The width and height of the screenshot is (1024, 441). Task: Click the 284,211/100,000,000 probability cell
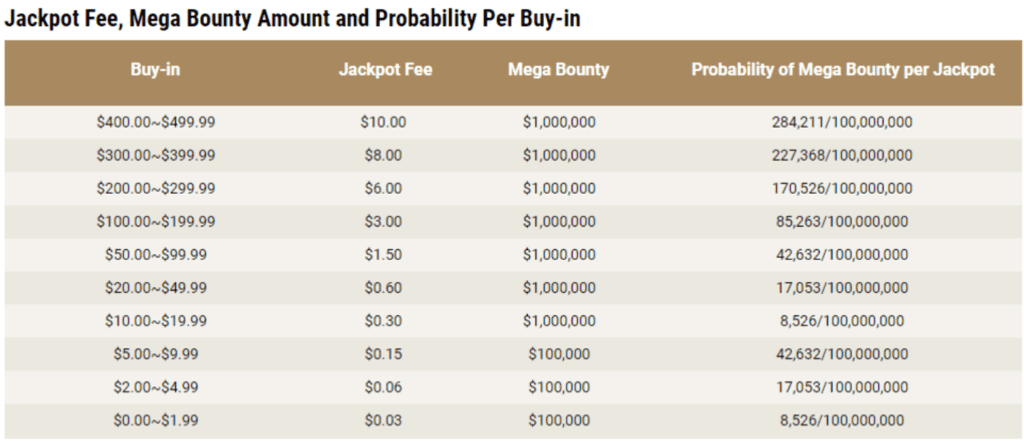point(842,122)
